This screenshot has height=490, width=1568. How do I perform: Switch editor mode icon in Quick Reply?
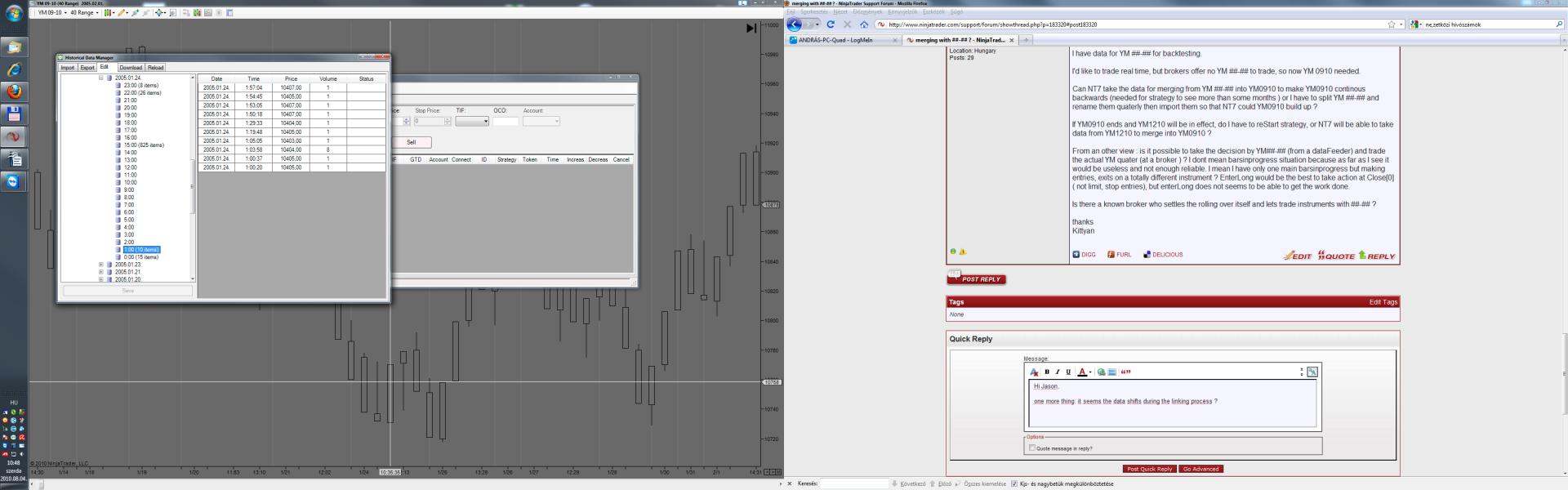coord(1312,372)
